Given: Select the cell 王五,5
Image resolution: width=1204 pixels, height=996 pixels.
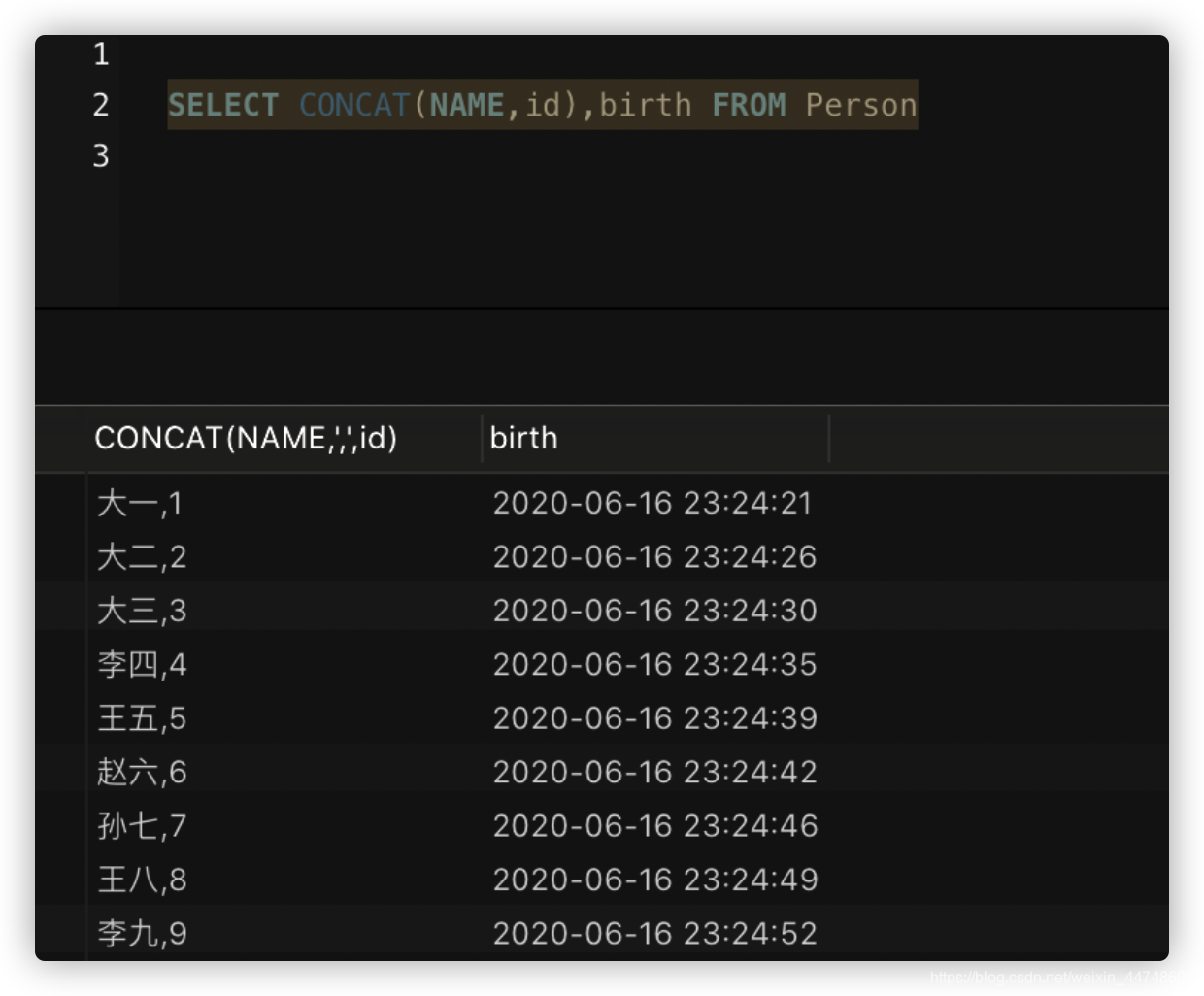Looking at the screenshot, I should [142, 718].
